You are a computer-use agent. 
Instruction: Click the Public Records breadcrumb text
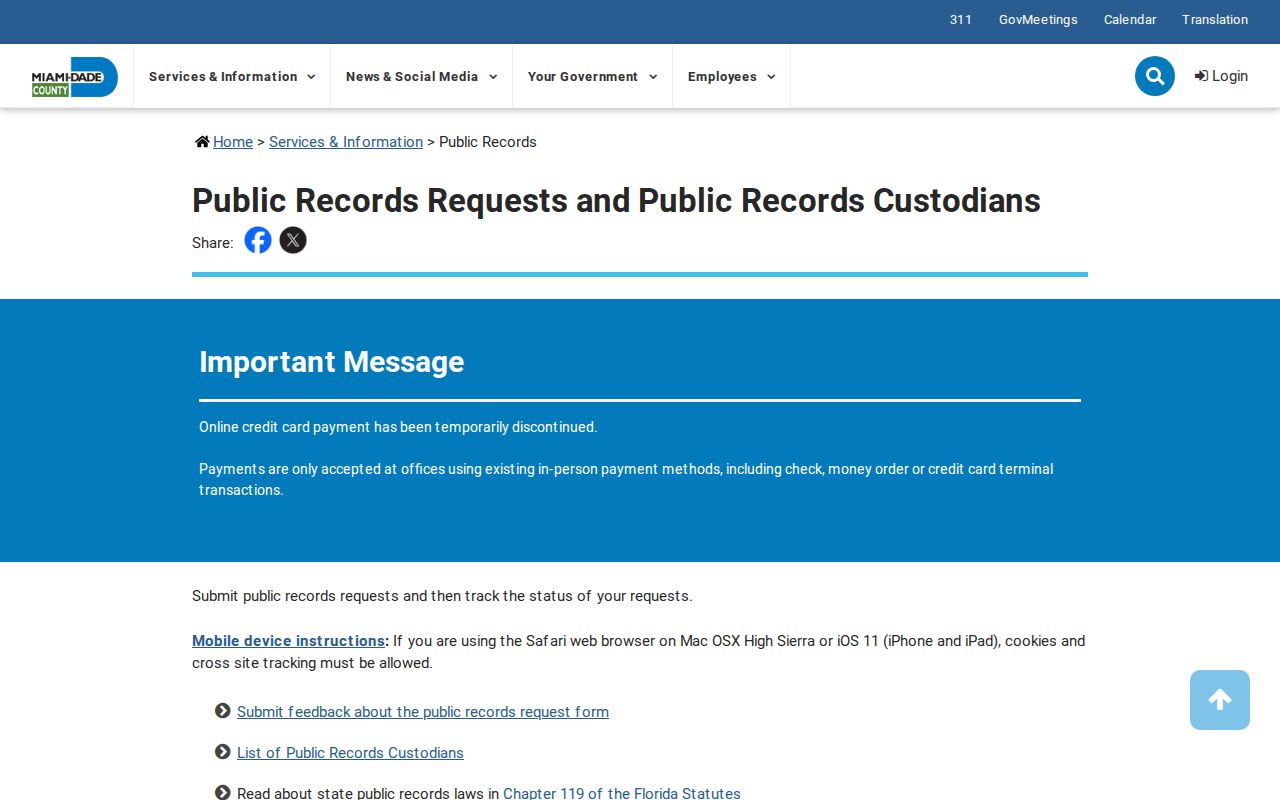(x=488, y=142)
